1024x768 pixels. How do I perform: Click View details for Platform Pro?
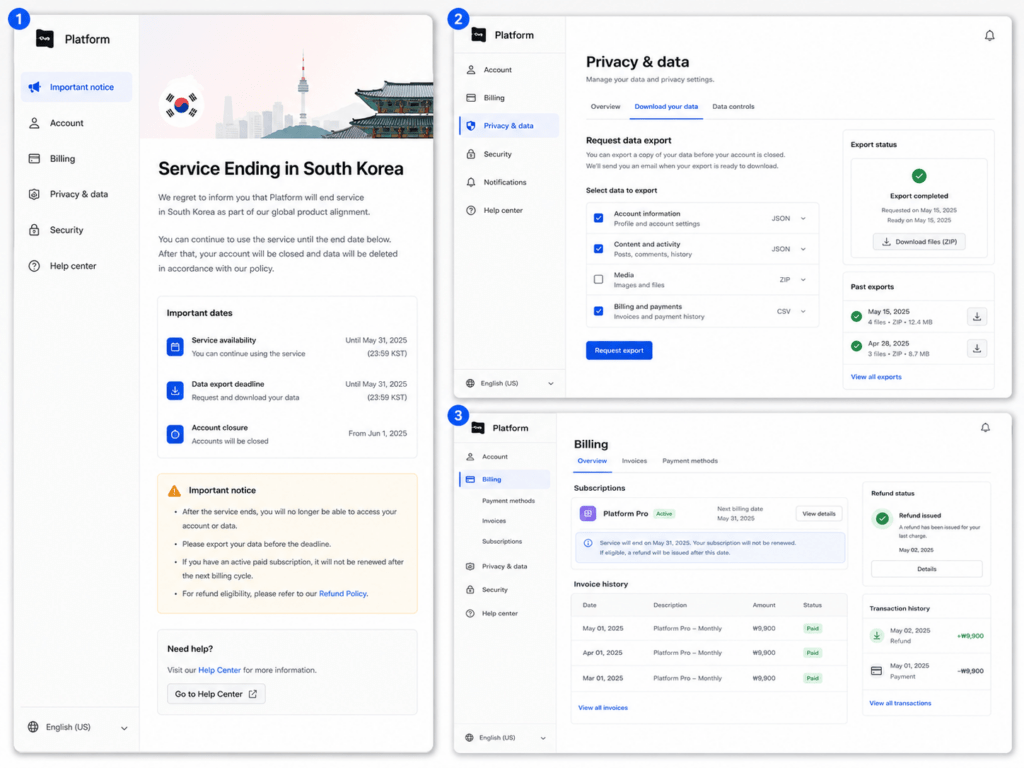(x=818, y=514)
